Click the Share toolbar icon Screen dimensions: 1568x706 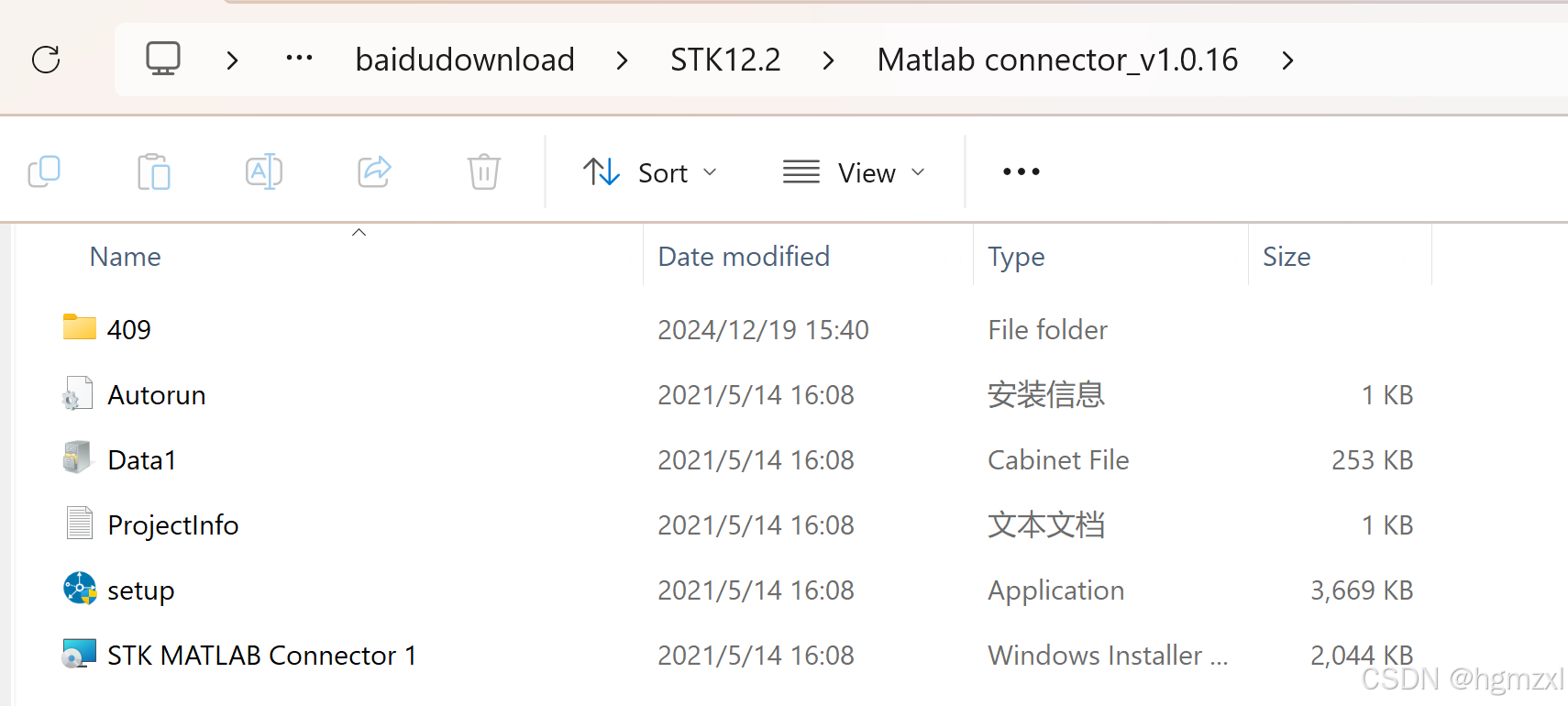374,171
